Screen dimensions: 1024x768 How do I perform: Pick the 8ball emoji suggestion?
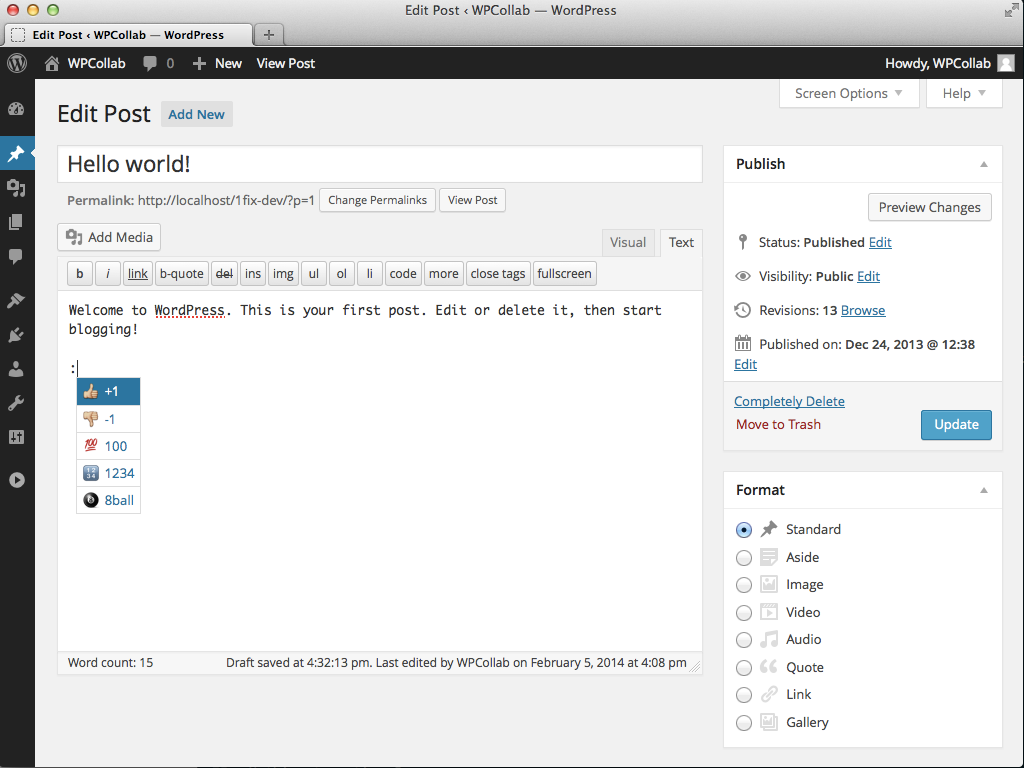(x=108, y=500)
